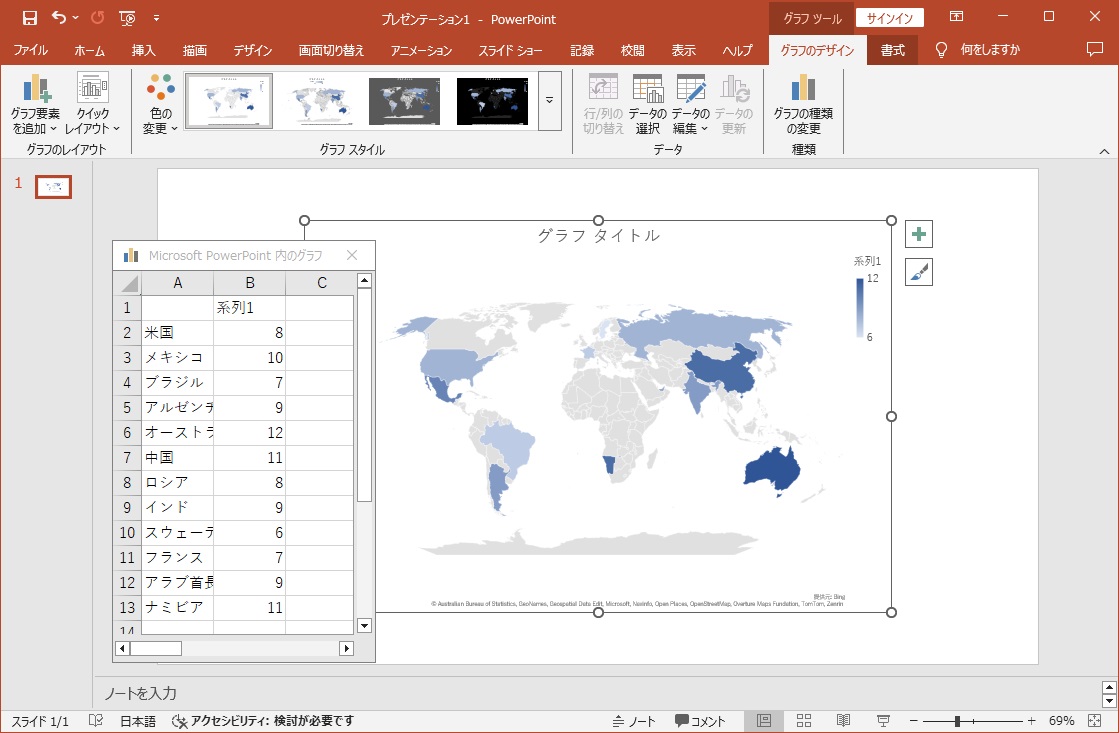Image resolution: width=1119 pixels, height=733 pixels.
Task: Open Customize Quick Access Toolbar dropdown
Action: tap(157, 18)
